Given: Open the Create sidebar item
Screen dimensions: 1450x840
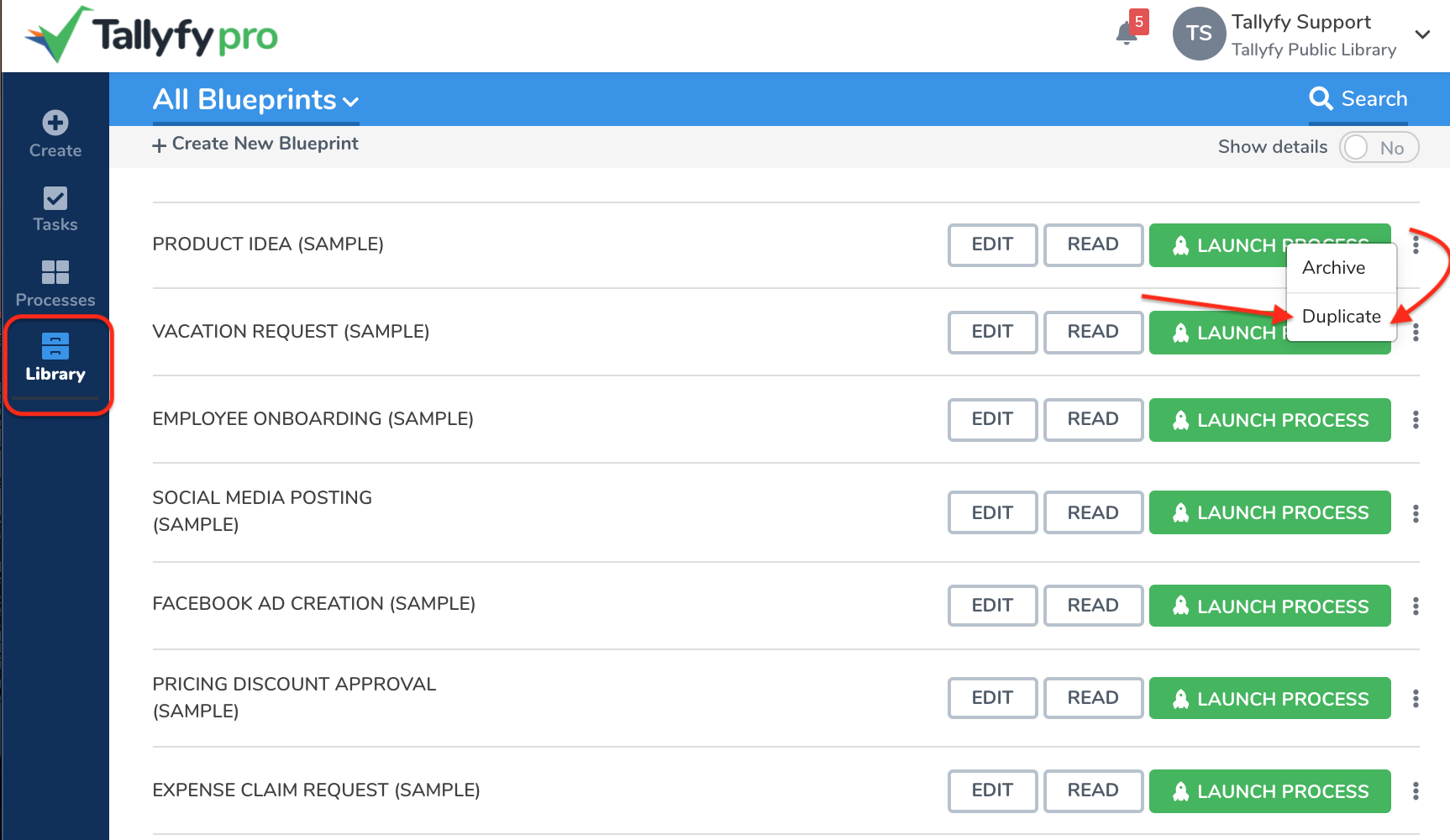Looking at the screenshot, I should point(55,134).
